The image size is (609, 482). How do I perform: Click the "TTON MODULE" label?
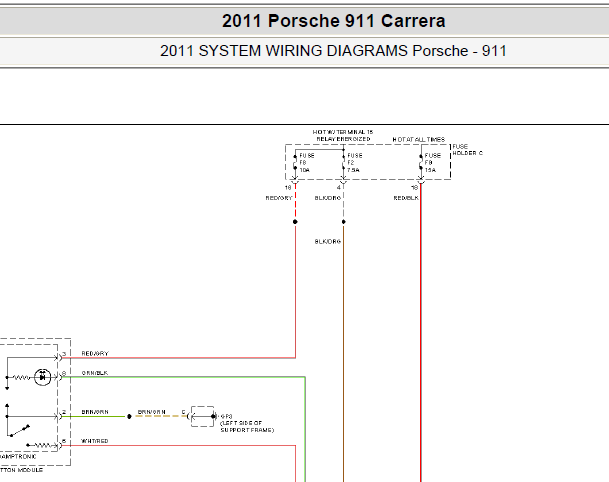tap(21, 470)
